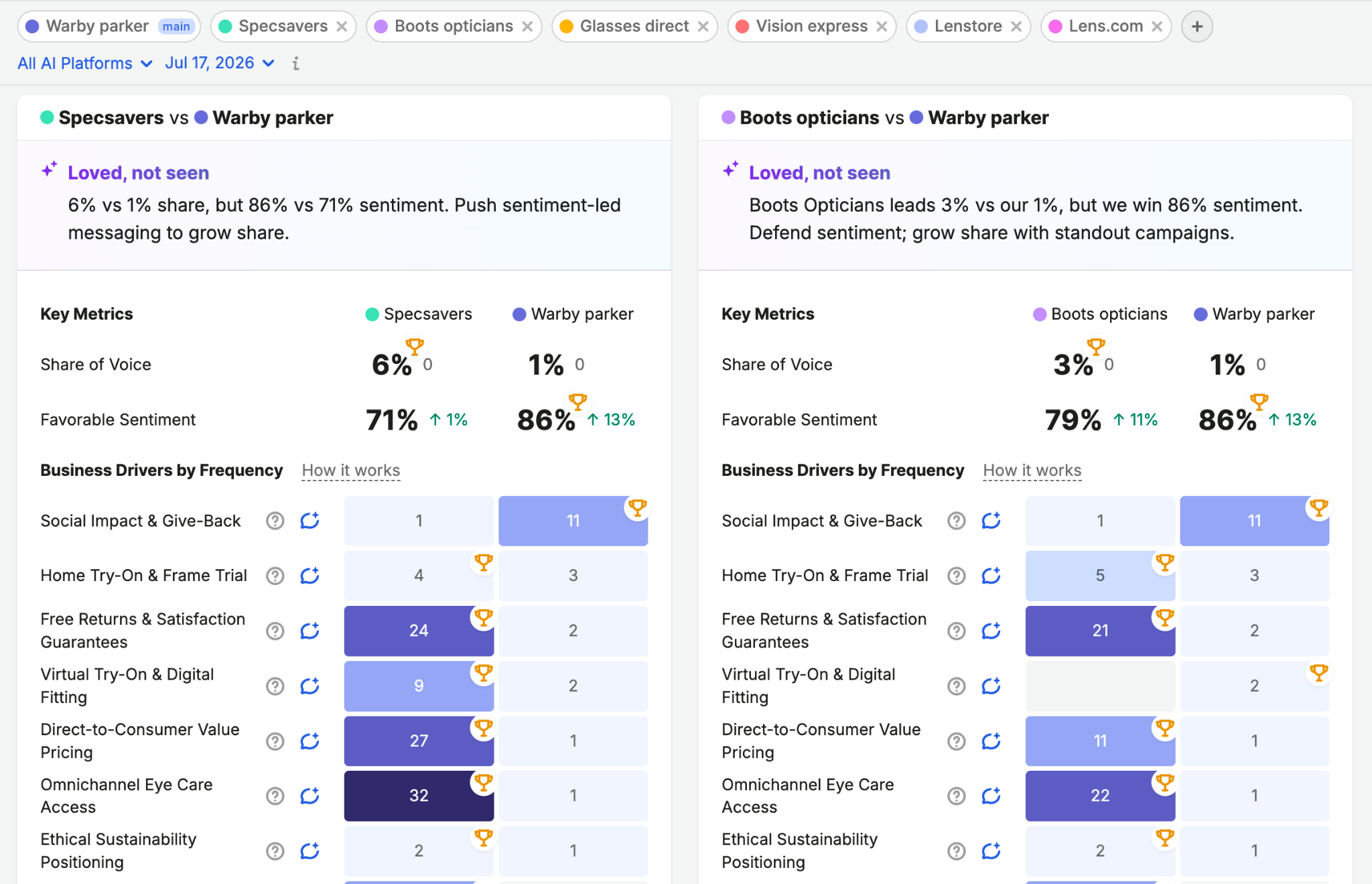Click AI refresh icon for Social Impact in Boots card
Image resolution: width=1372 pixels, height=884 pixels.
pos(991,521)
